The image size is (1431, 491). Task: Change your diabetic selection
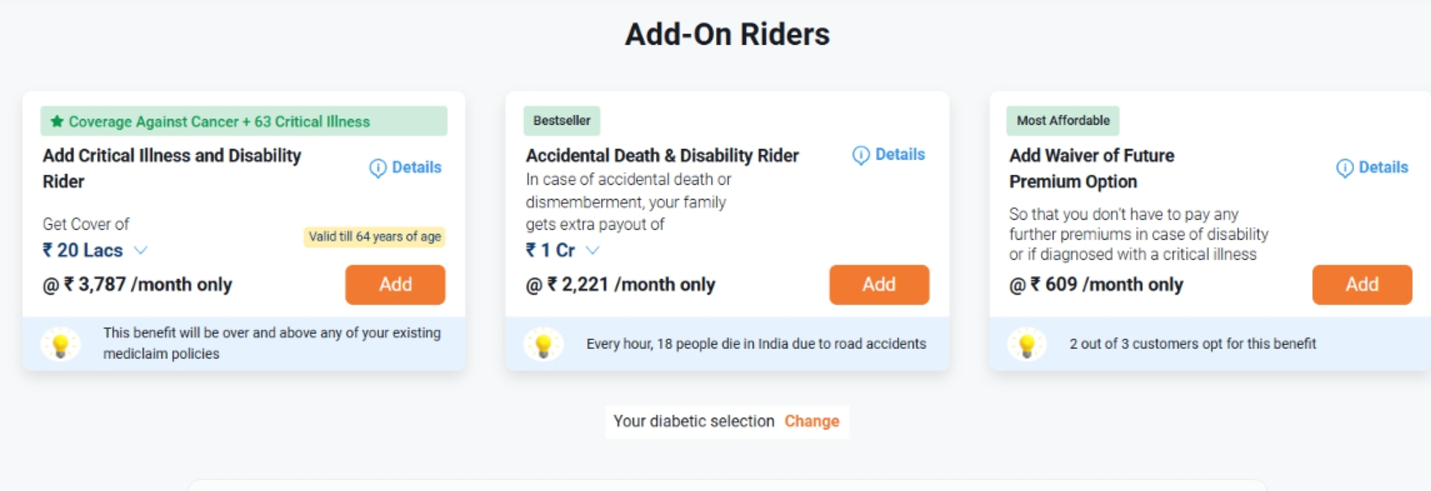pos(812,422)
